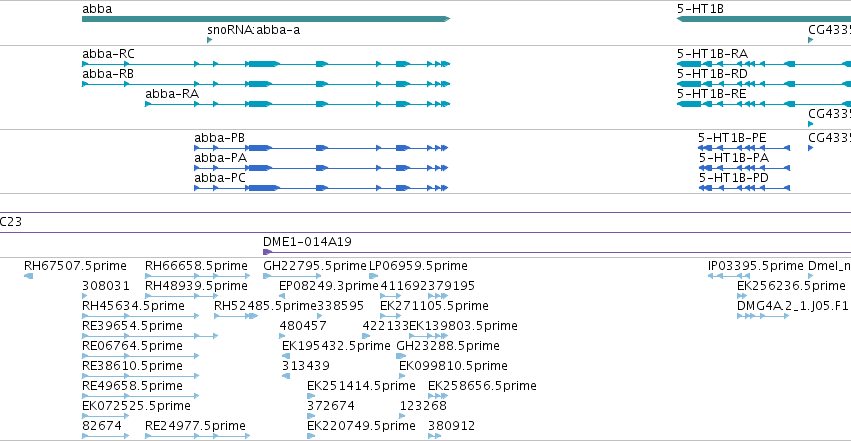Viewport: 851px width, 441px height.
Task: Click the 313439 feature label
Action: (306, 366)
